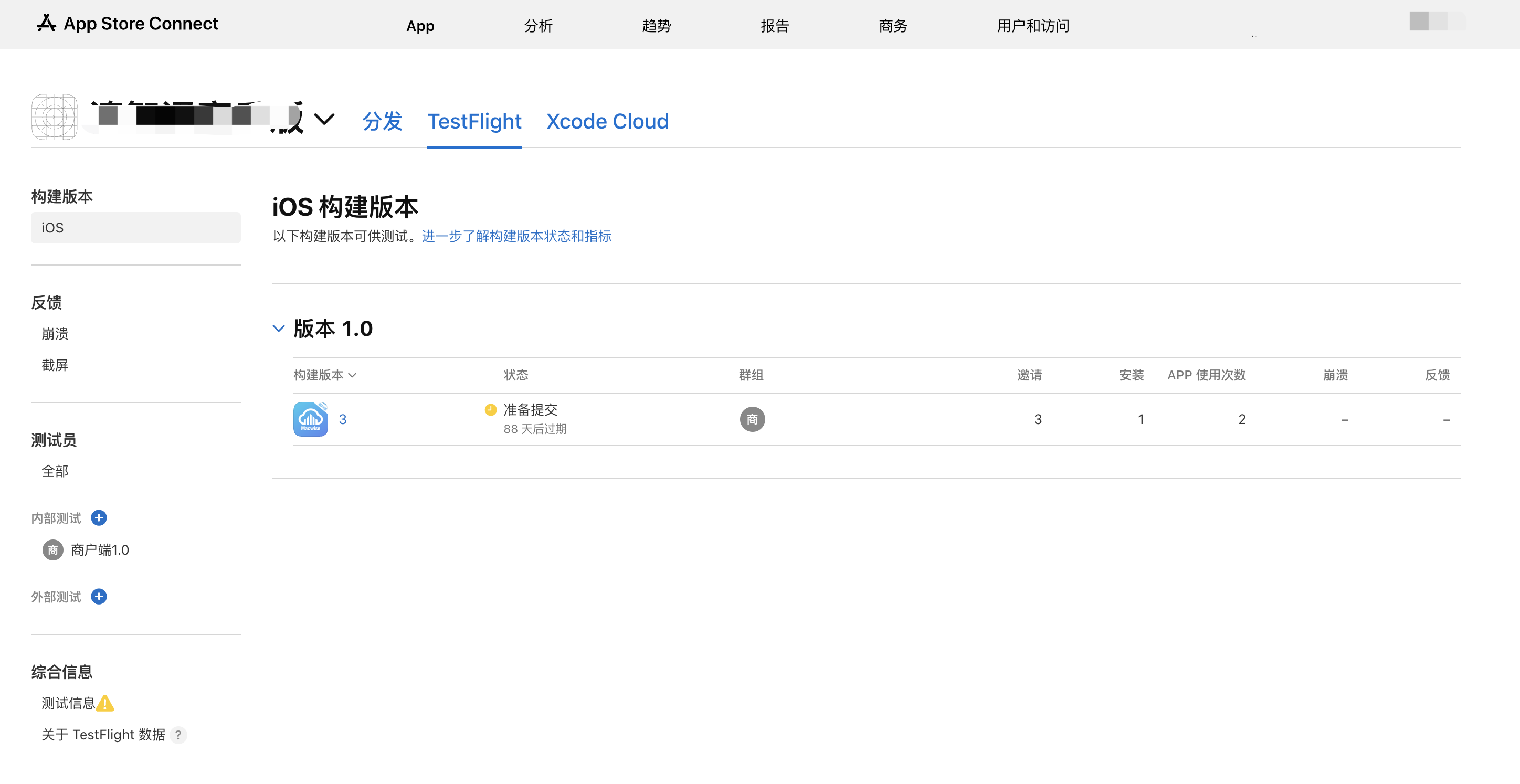Click the yellow warning icon beside 测试信息
The height and width of the screenshot is (784, 1520).
105,703
